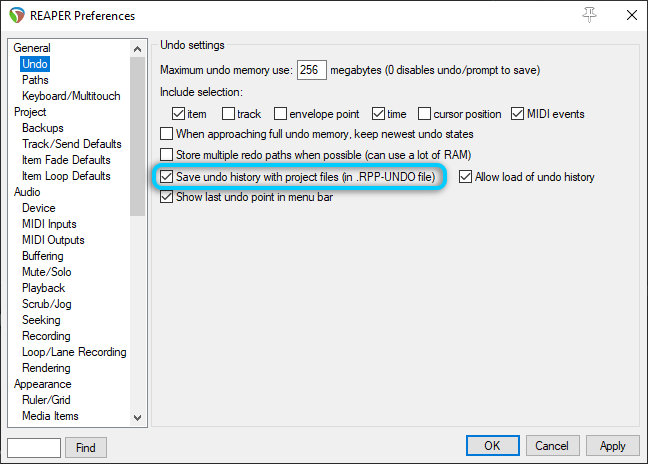Open the Recording preferences page
This screenshot has width=648, height=464.
[46, 336]
